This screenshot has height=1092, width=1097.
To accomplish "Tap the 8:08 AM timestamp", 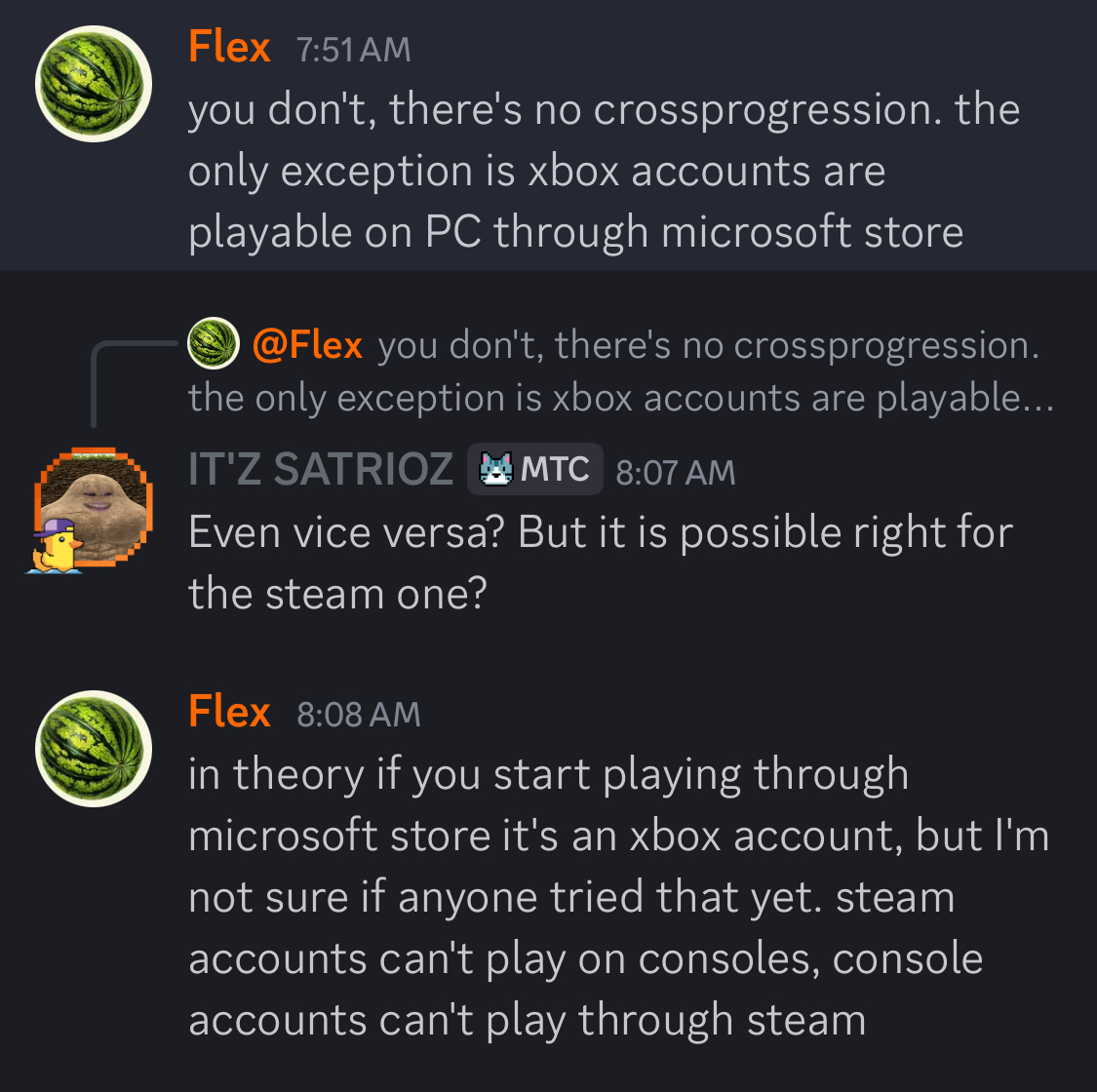I will (359, 715).
